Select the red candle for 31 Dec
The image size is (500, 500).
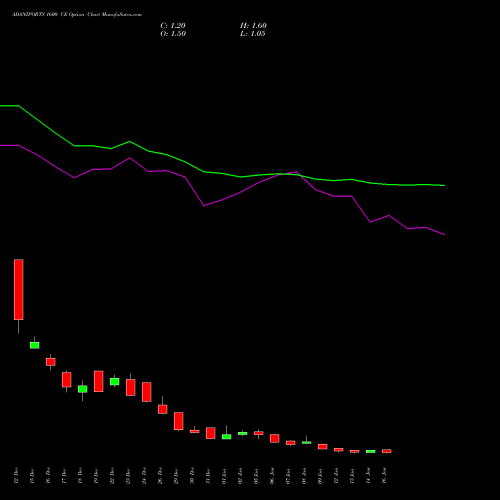click(211, 433)
